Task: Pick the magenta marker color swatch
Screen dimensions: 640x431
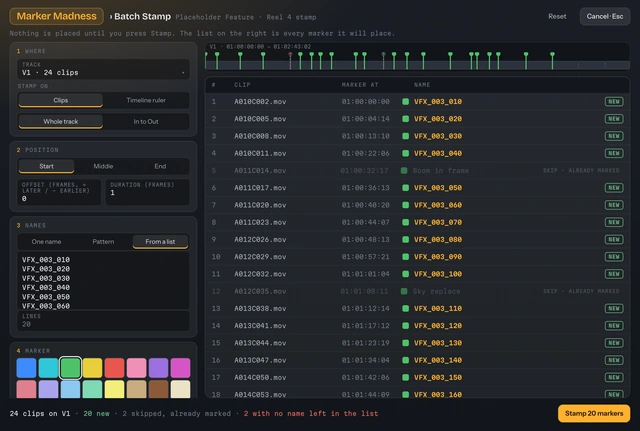Action: point(180,368)
